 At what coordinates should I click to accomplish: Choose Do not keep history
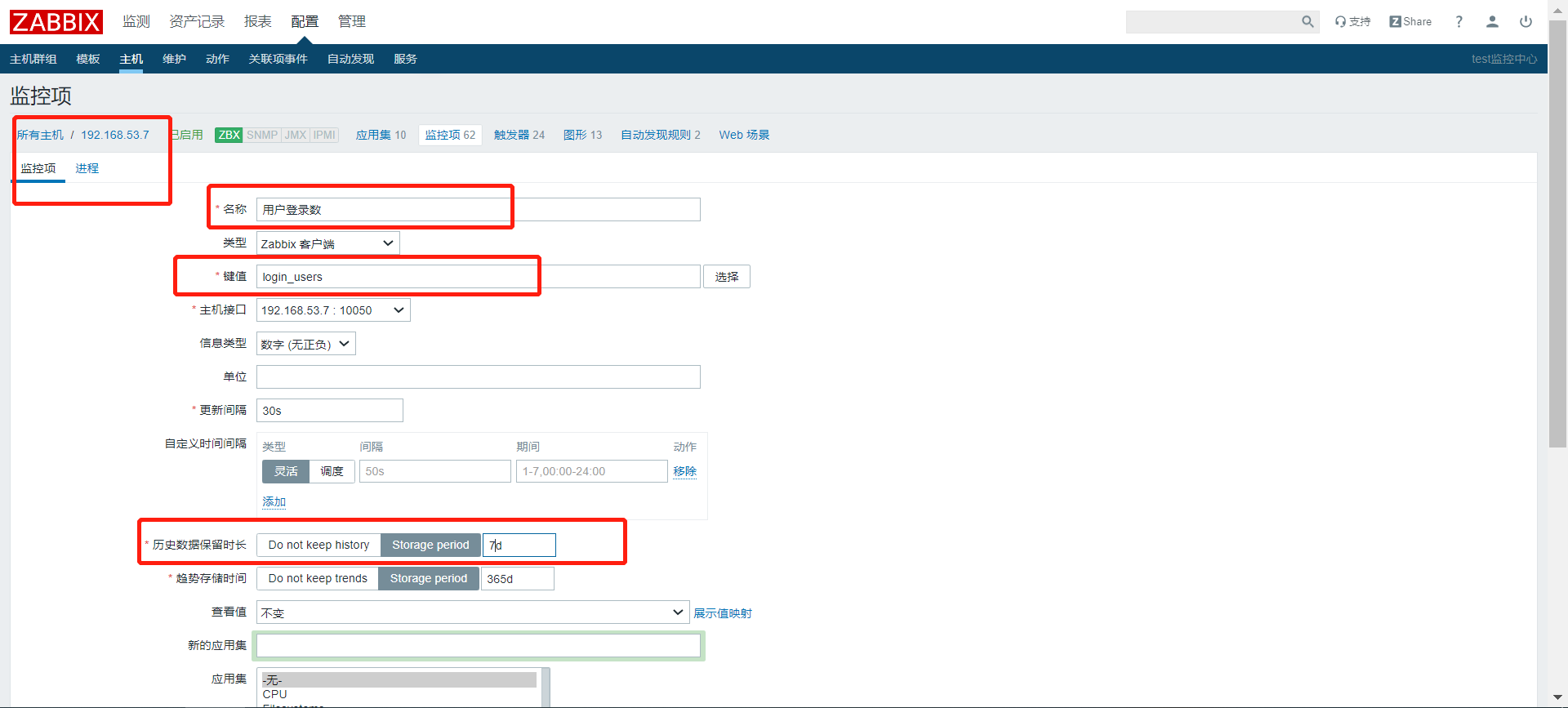(318, 545)
